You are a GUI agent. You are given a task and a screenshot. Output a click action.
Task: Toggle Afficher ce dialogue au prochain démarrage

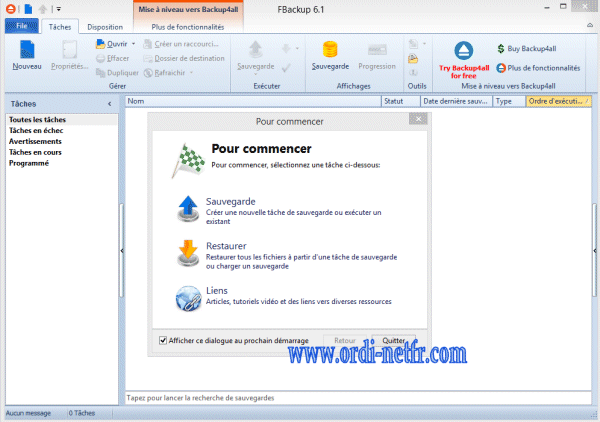163,340
